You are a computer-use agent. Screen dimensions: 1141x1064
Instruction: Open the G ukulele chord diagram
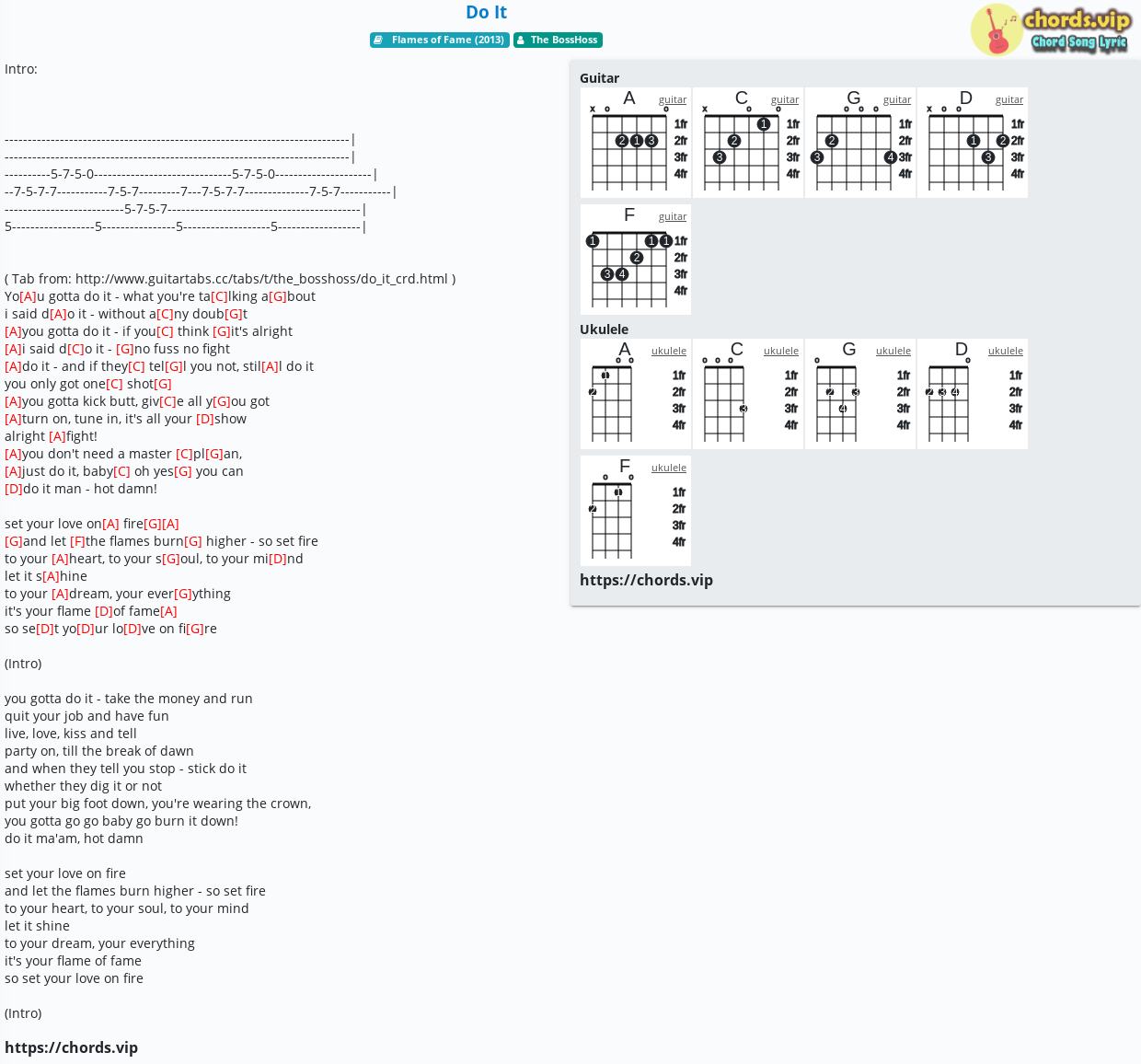click(x=860, y=394)
